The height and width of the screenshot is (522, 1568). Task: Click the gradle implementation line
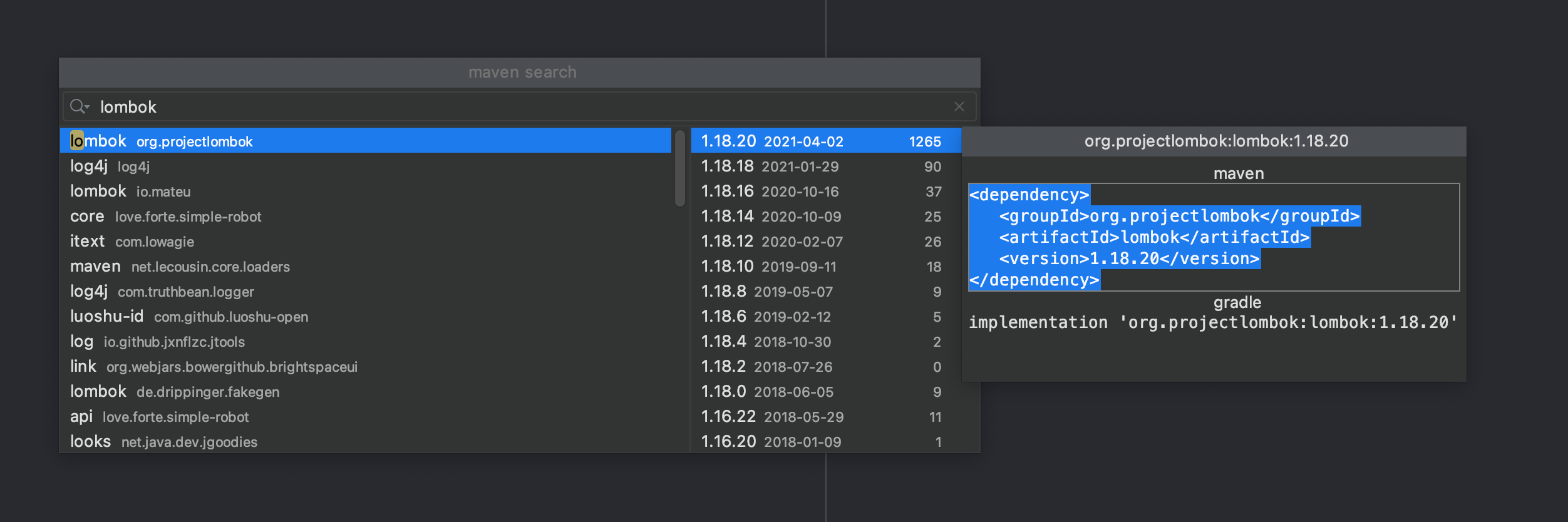pyautogui.click(x=1214, y=322)
